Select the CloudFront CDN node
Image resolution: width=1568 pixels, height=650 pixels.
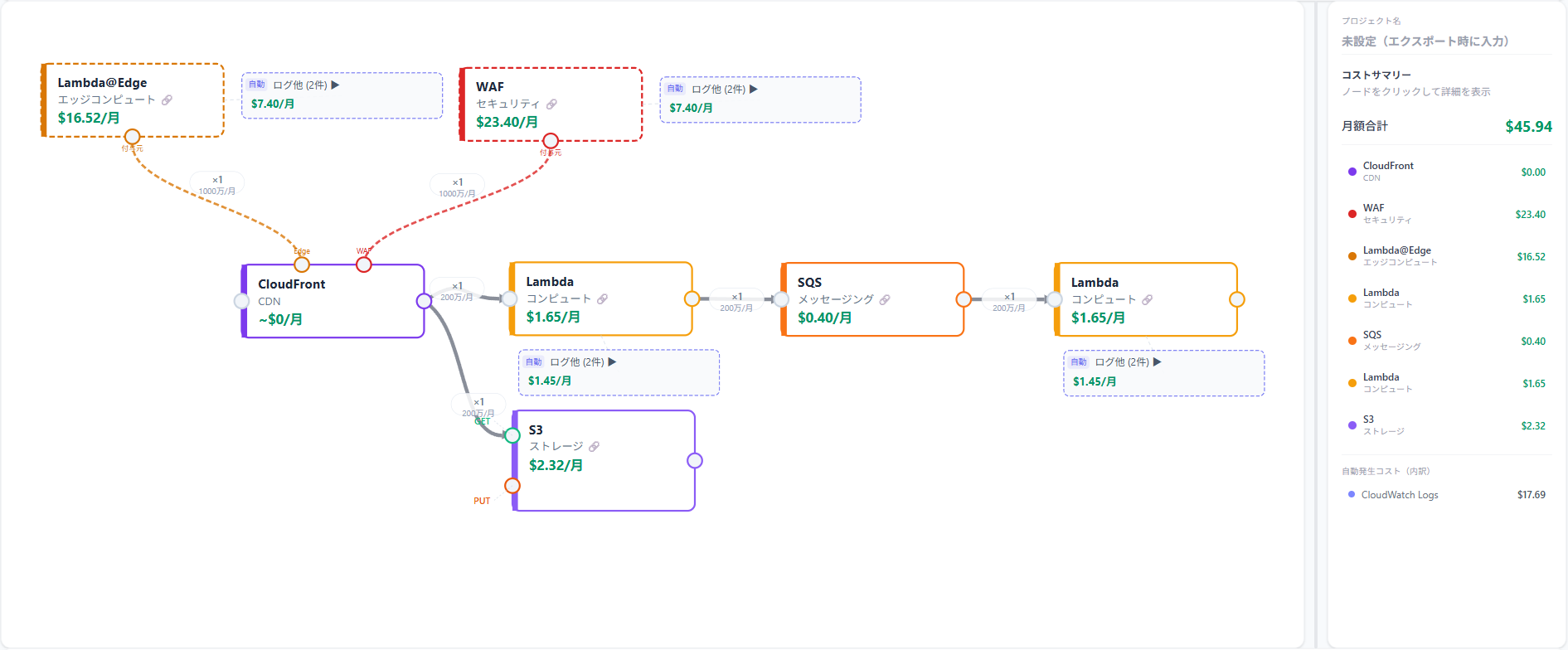[x=333, y=301]
